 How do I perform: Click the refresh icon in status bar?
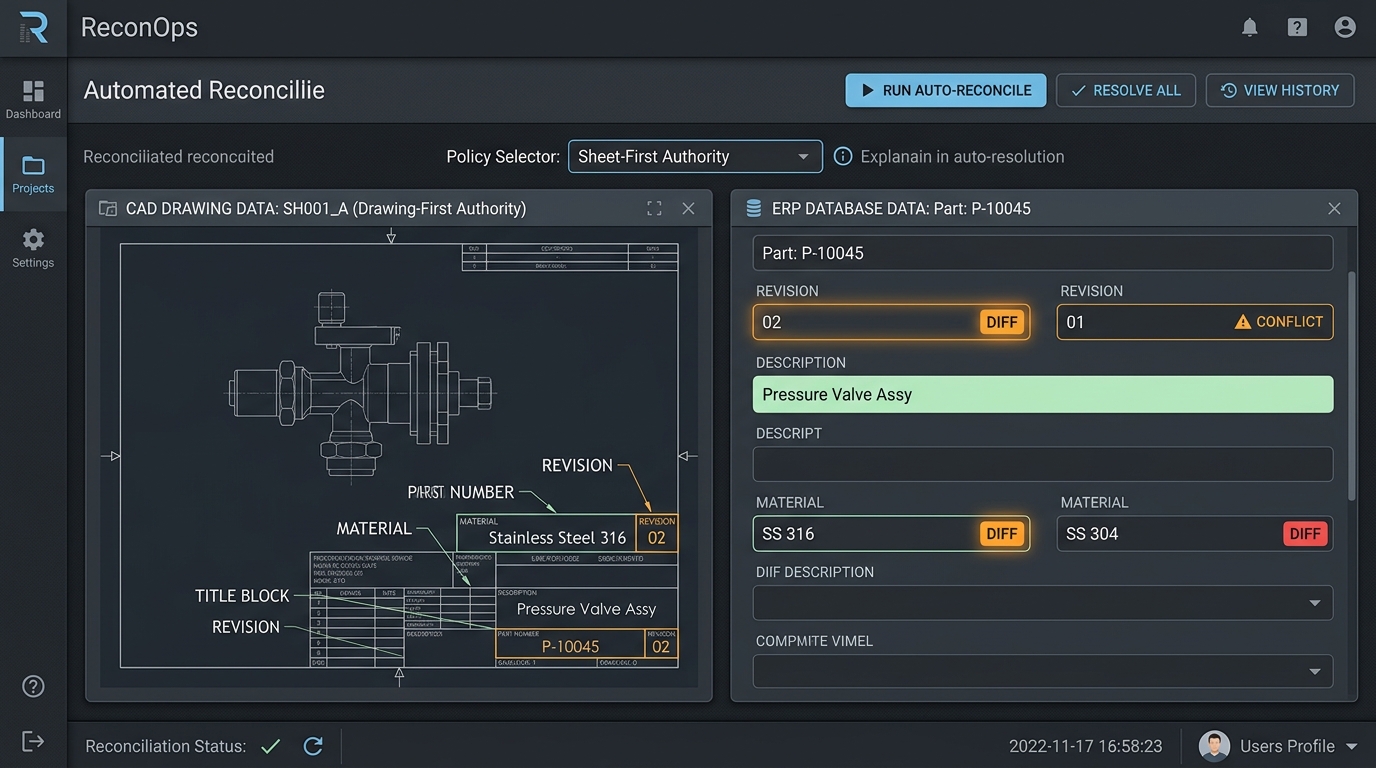(313, 746)
